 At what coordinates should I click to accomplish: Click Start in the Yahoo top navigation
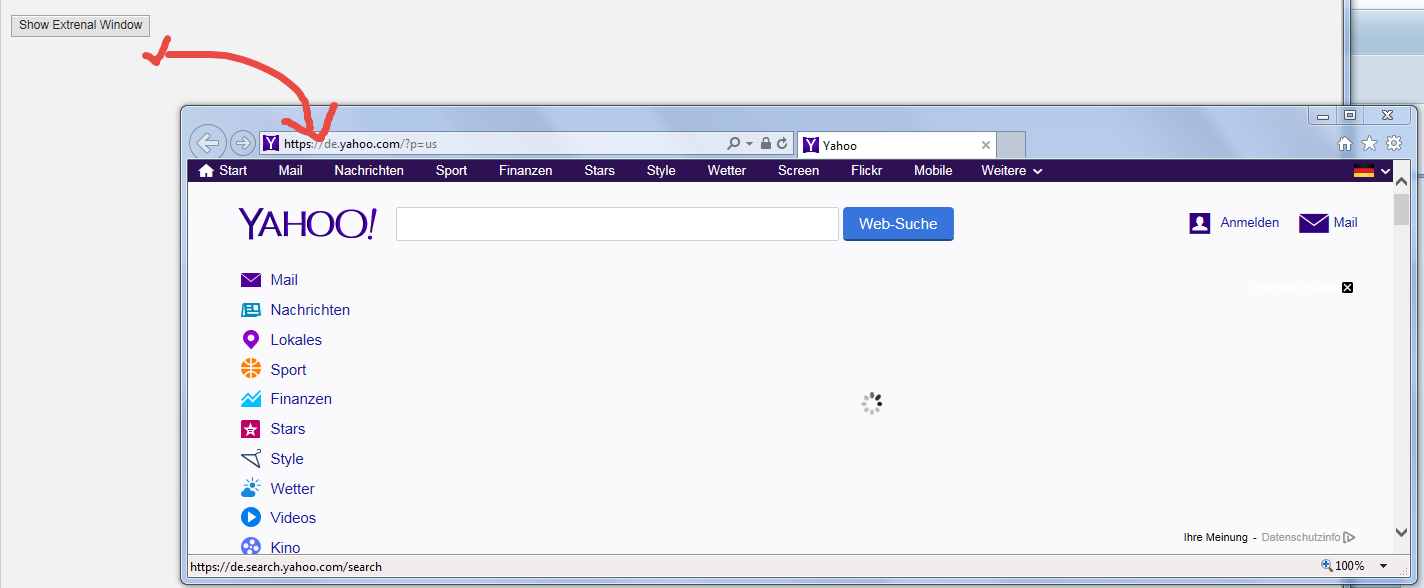pos(223,170)
